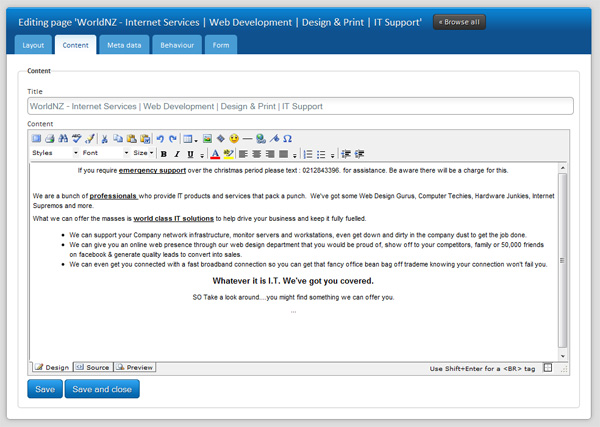Toggle numbered list

308,154
